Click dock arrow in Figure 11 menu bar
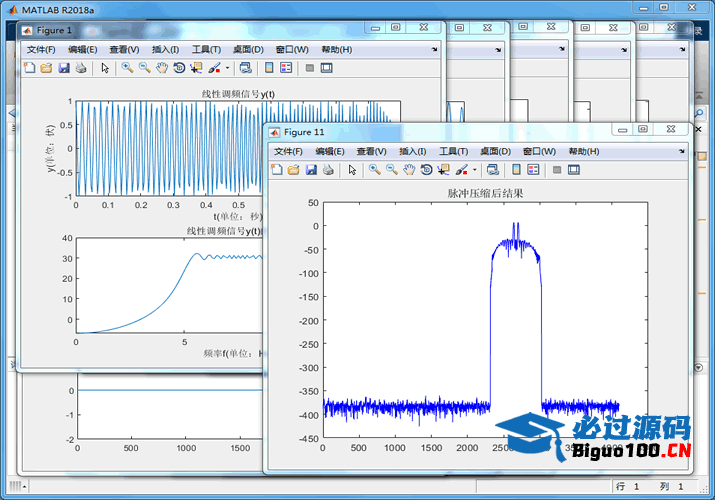The width and height of the screenshot is (715, 500). coord(682,150)
